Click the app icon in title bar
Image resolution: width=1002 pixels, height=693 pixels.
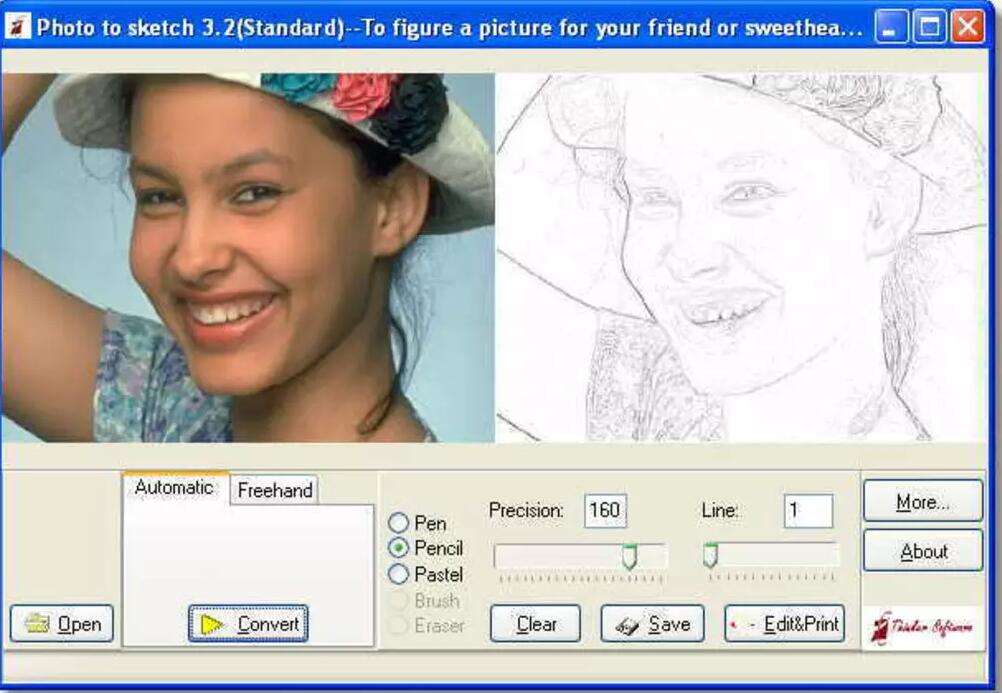click(x=17, y=27)
